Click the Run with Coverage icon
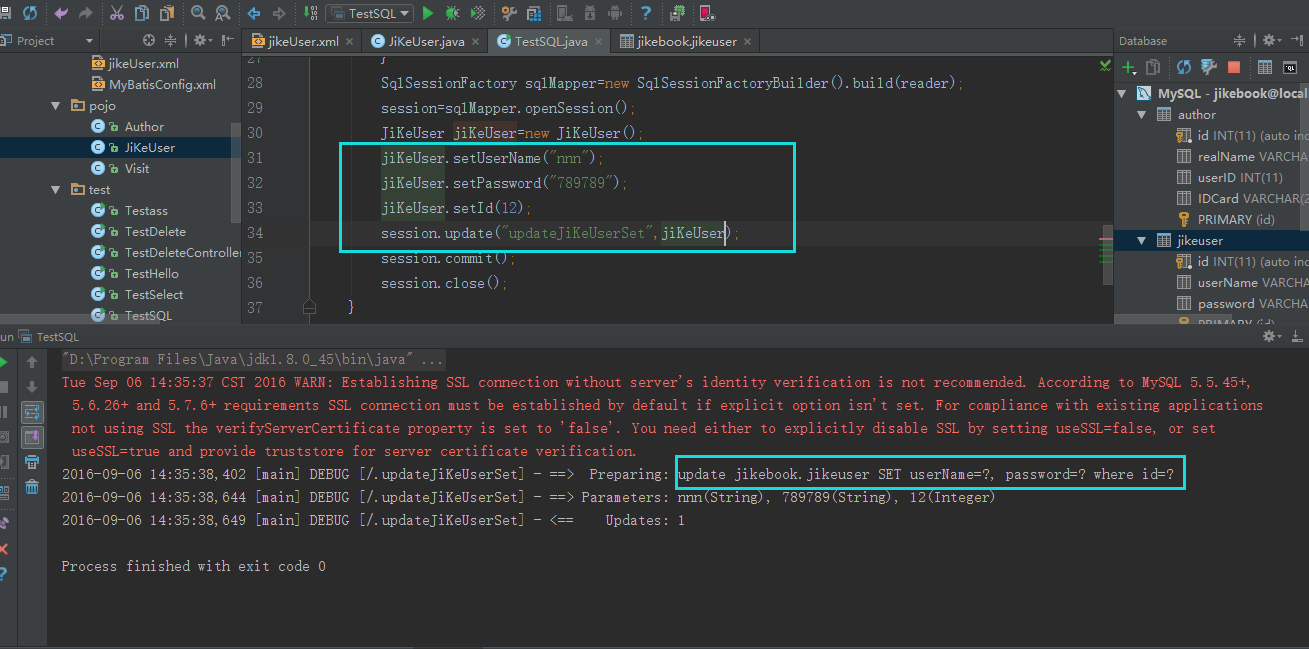Screen dimensions: 1309x649 pyautogui.click(x=478, y=13)
